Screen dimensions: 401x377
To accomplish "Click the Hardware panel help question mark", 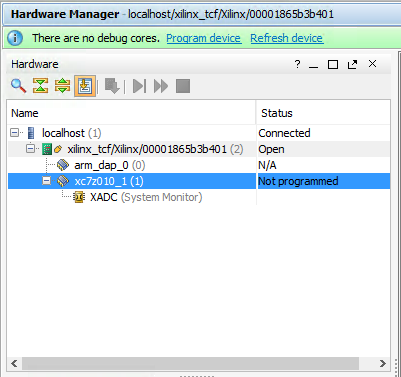I will point(297,64).
